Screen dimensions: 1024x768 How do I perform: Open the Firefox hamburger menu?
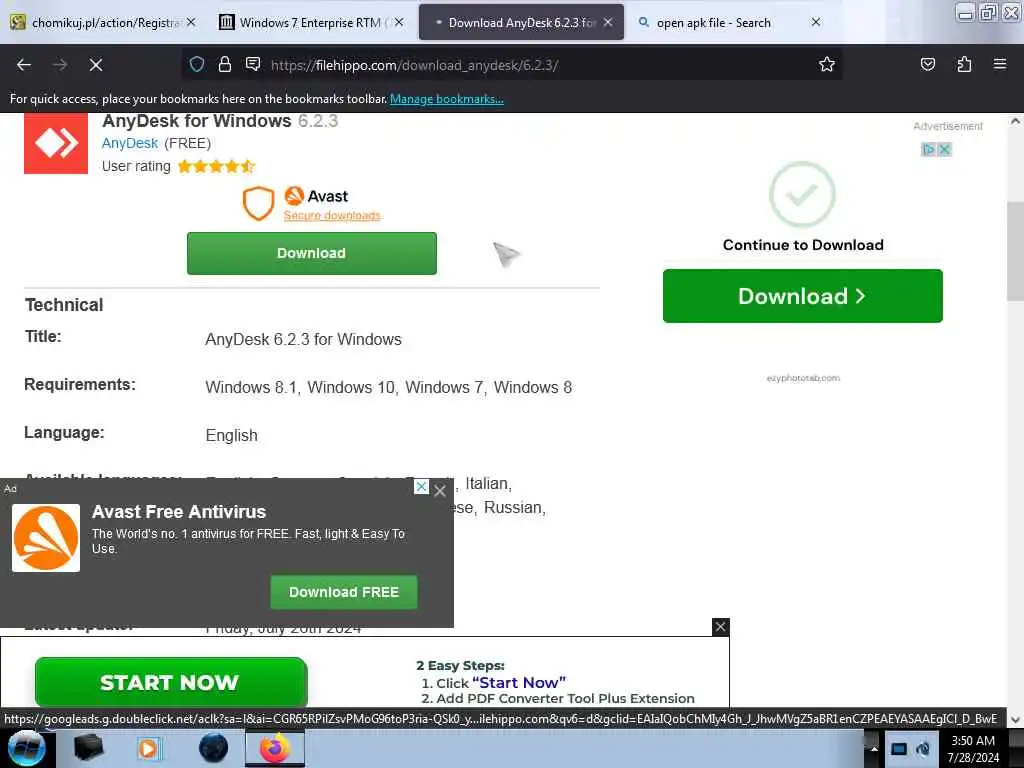pos(999,64)
